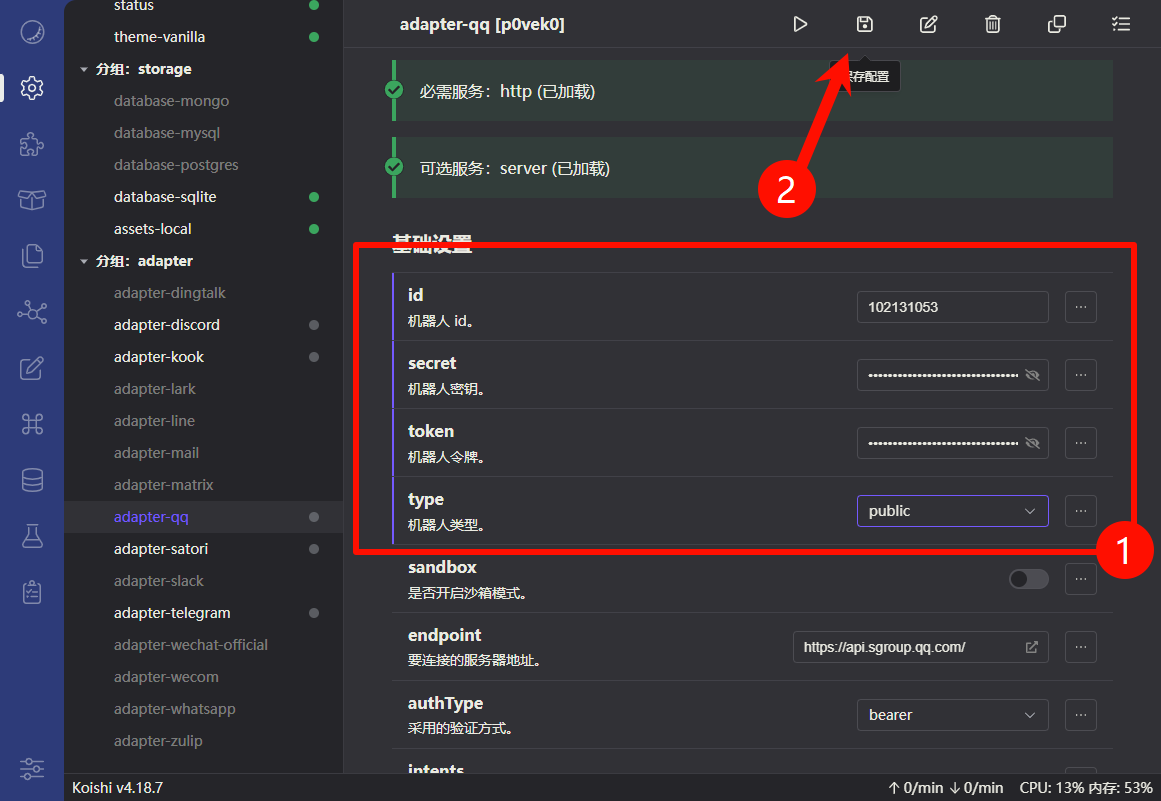The image size is (1161, 801).
Task: Collapse the storage group in plugin tree
Action: click(84, 69)
